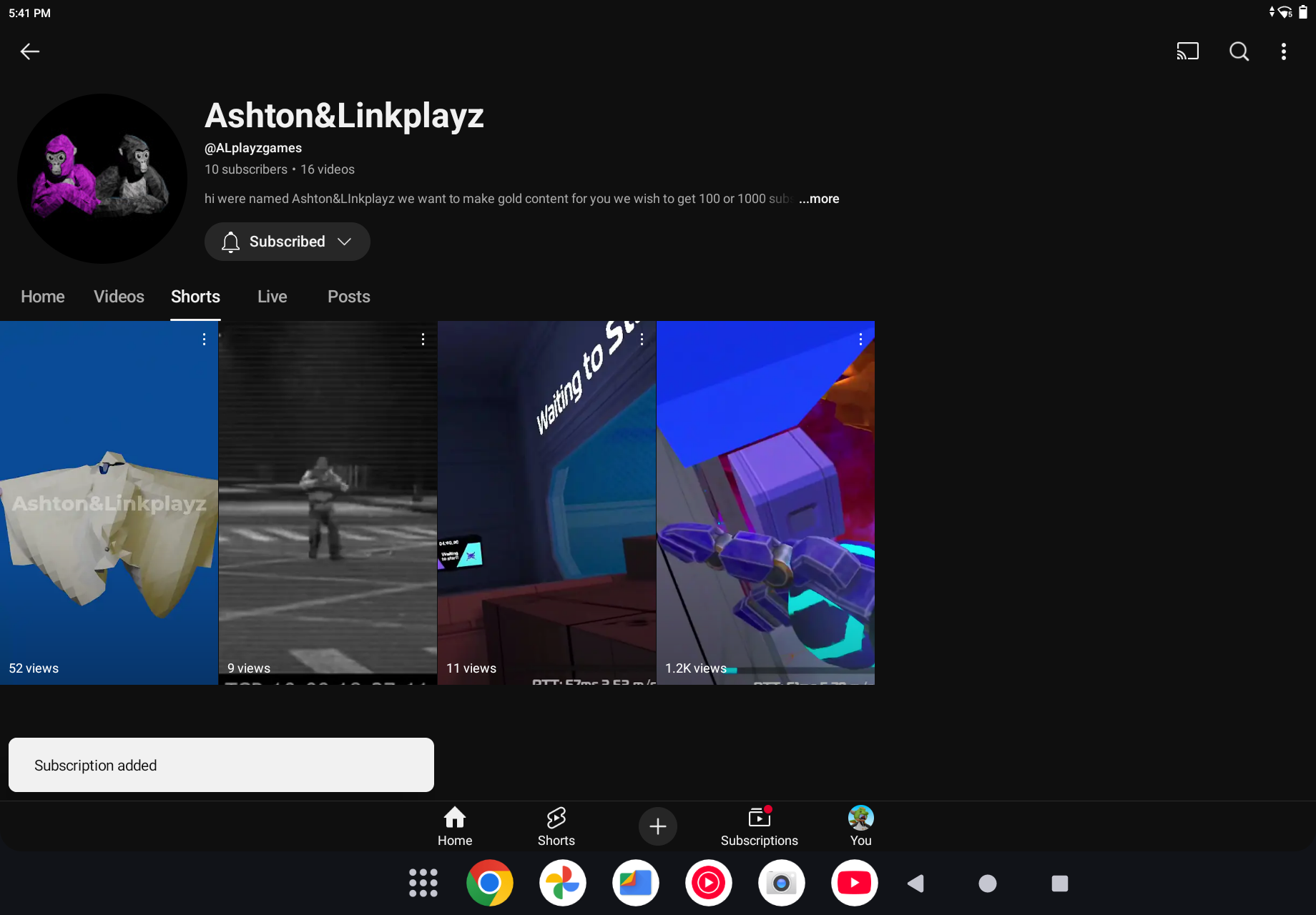Tap the Ashton&Linkplayz channel avatar
This screenshot has height=915, width=1316.
[x=102, y=179]
